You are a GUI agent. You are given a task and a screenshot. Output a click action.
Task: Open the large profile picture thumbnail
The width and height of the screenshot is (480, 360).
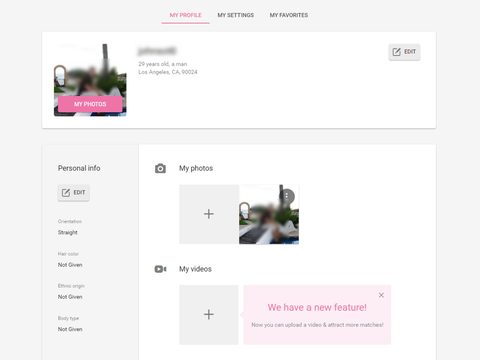(x=90, y=80)
